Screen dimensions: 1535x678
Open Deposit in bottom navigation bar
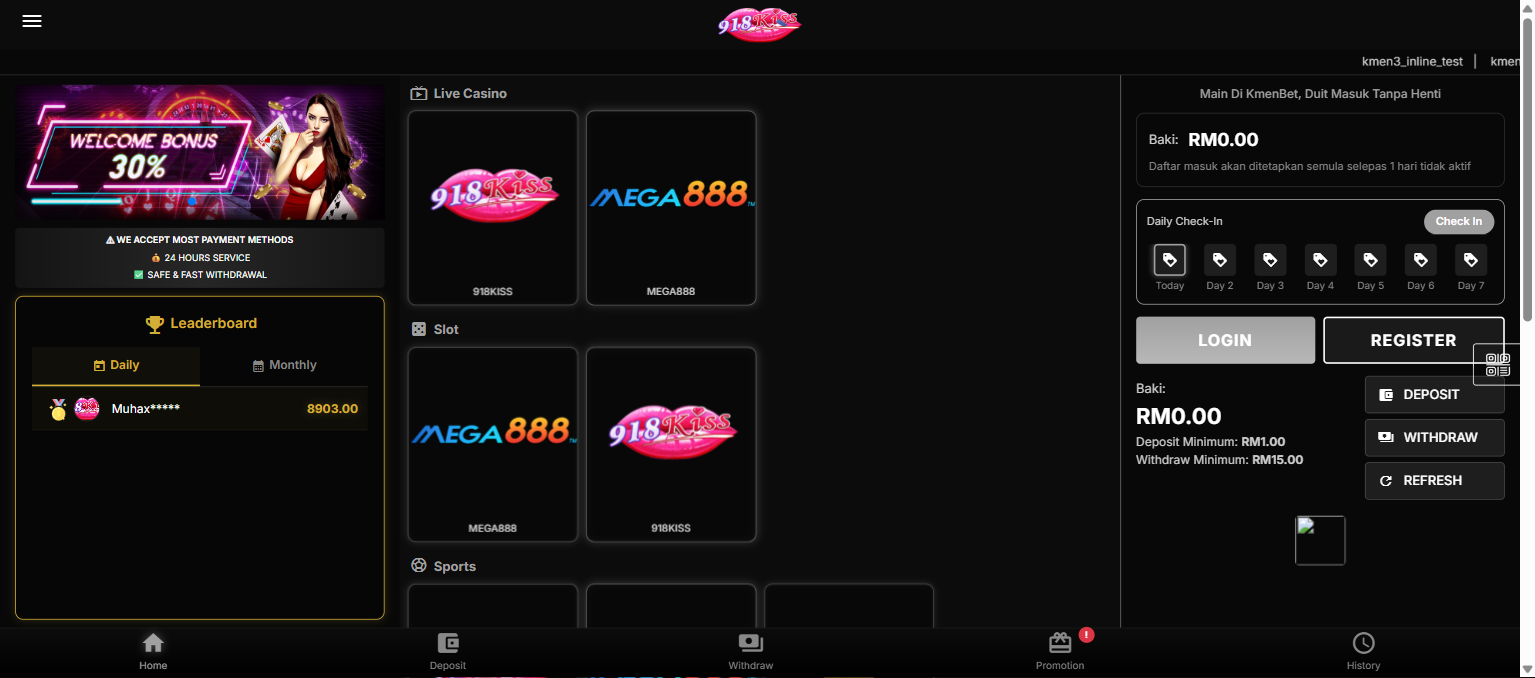(x=448, y=651)
